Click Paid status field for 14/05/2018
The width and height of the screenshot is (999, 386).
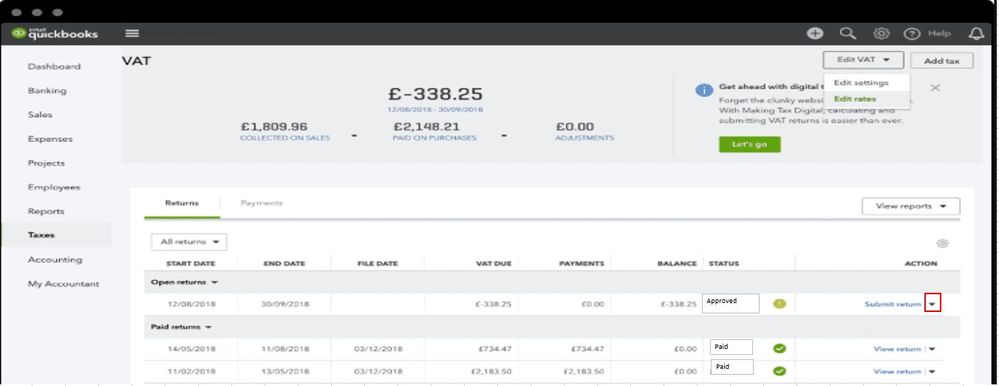[x=731, y=347]
